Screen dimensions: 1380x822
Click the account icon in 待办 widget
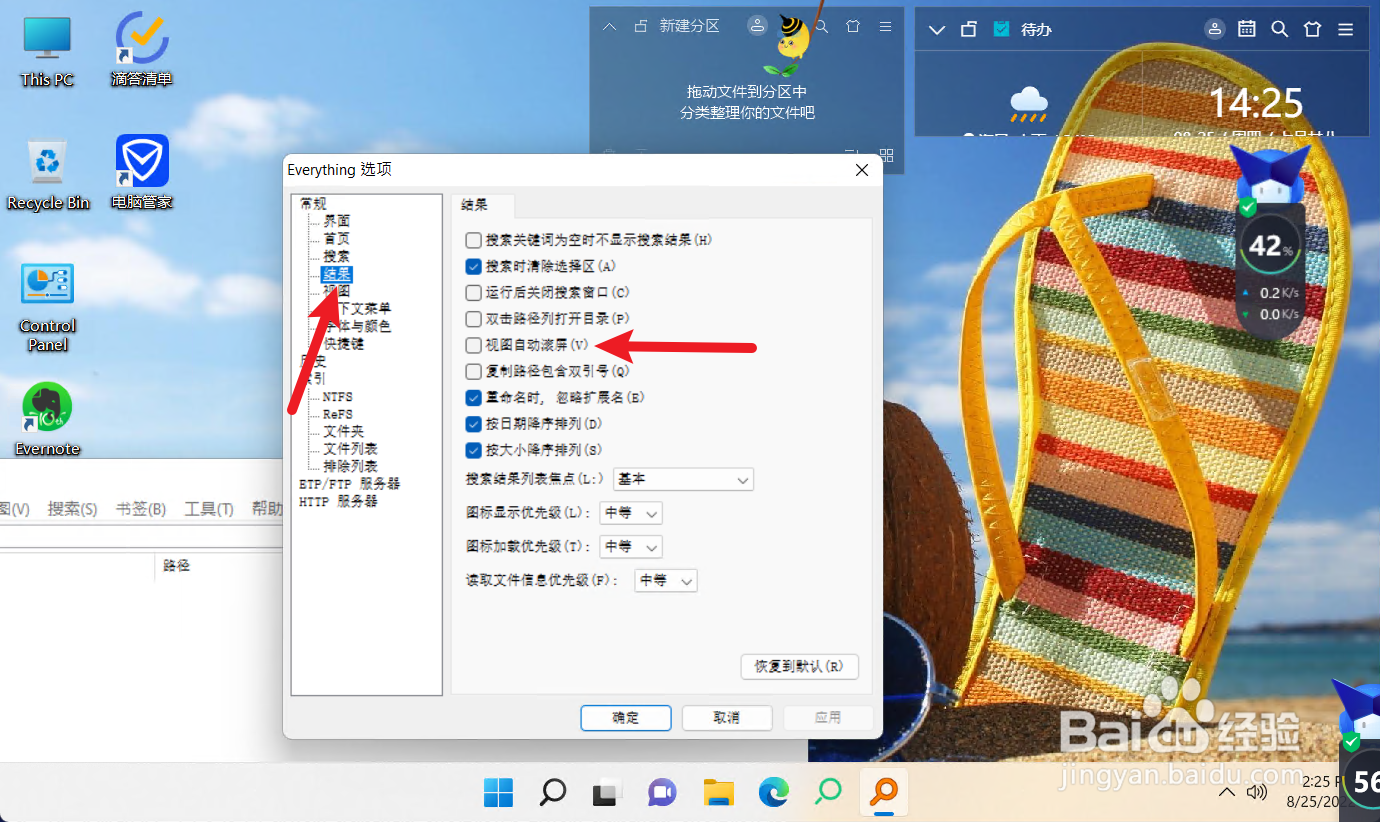[x=1215, y=29]
